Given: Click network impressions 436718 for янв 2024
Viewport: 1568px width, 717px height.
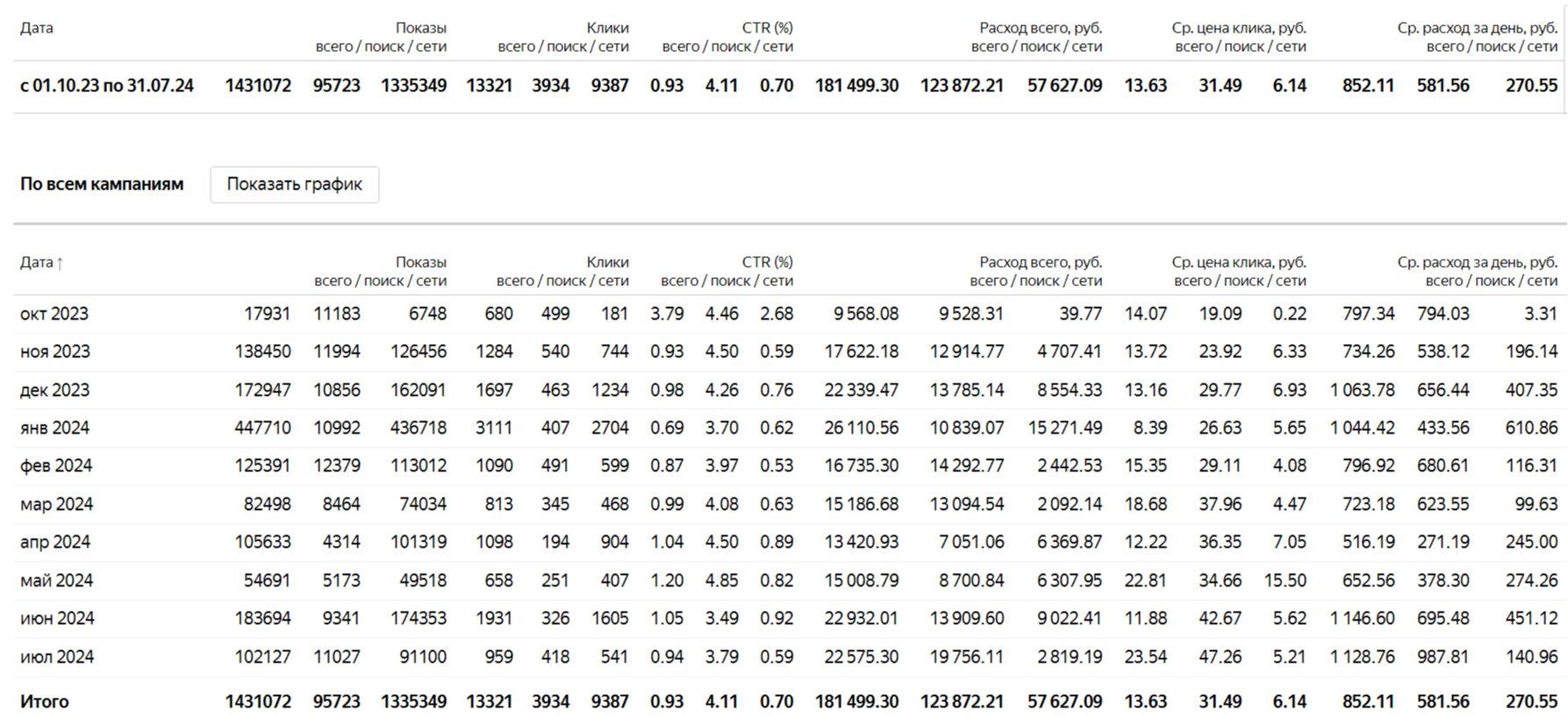Looking at the screenshot, I should [419, 427].
